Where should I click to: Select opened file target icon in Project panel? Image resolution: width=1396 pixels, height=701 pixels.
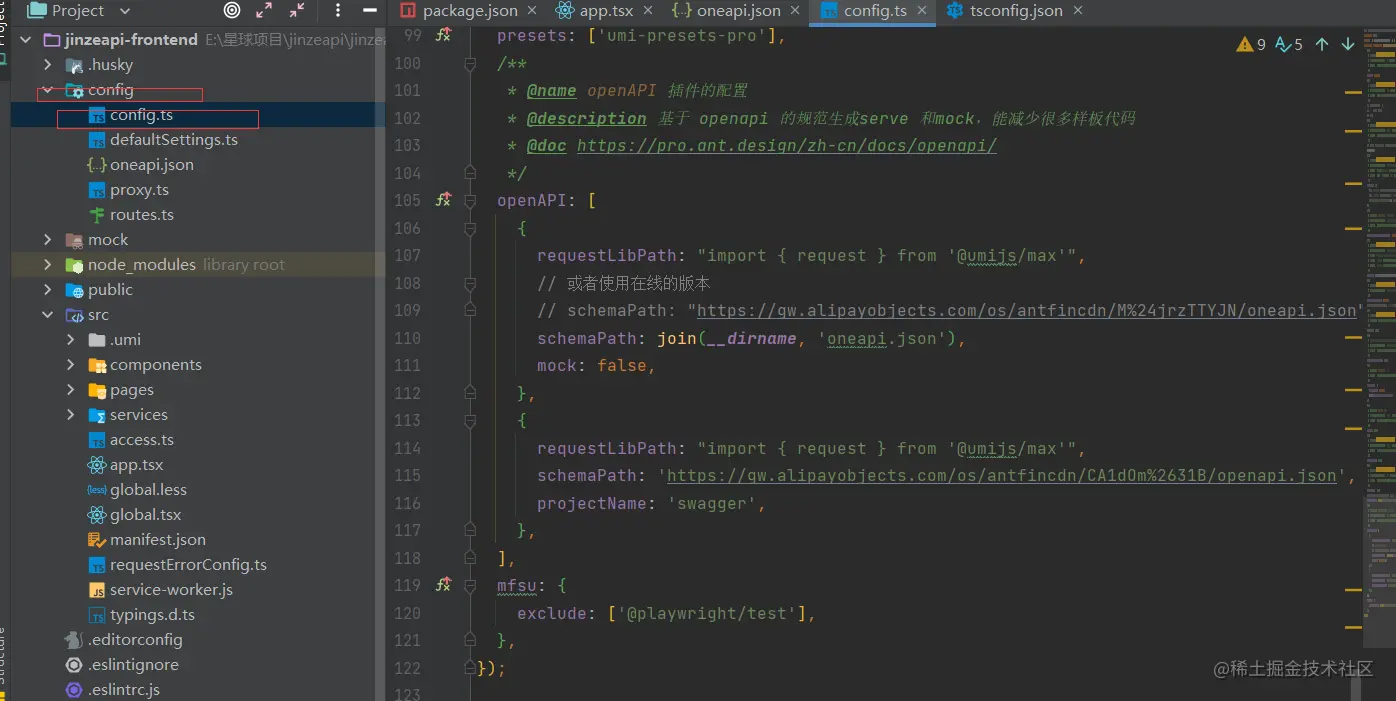pyautogui.click(x=232, y=11)
